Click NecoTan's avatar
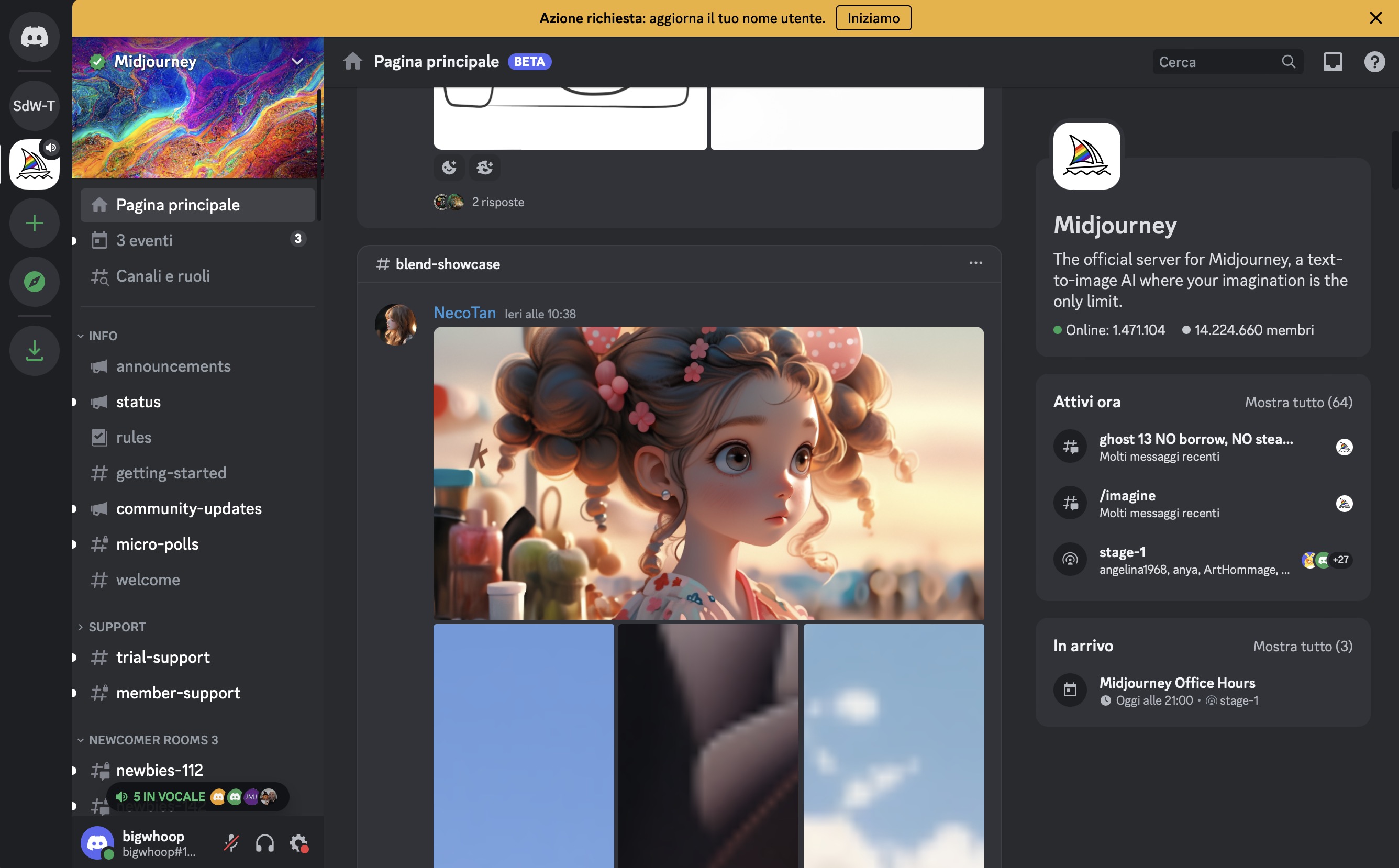1399x868 pixels. pos(395,325)
